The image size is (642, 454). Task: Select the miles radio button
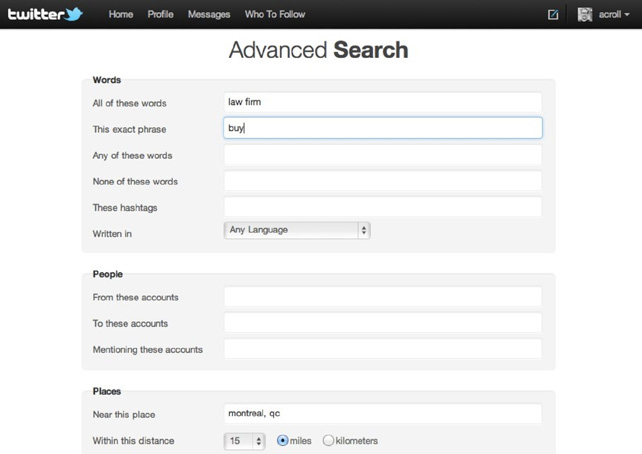coord(283,440)
